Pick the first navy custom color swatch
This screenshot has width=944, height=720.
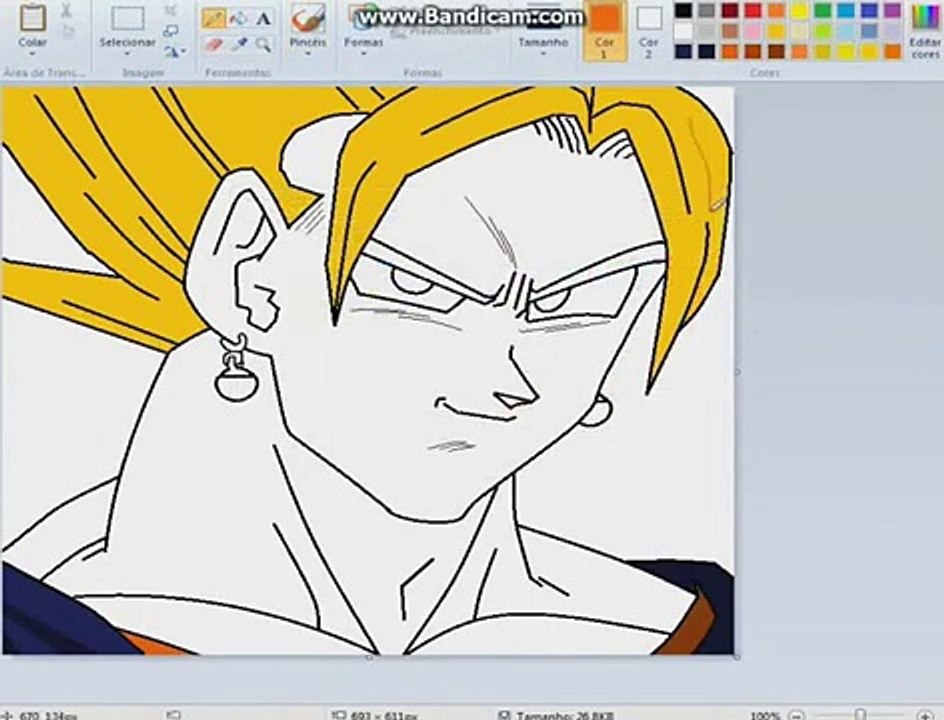tap(683, 52)
